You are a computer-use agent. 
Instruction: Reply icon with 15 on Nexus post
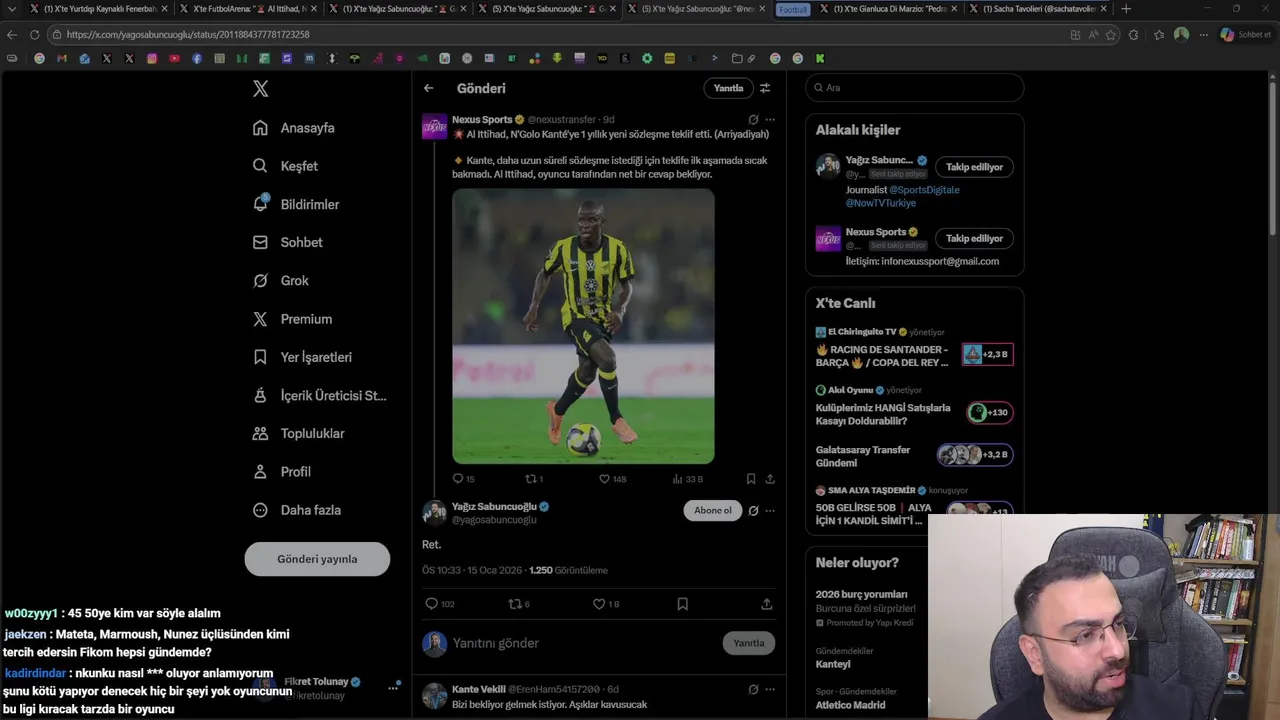(463, 479)
